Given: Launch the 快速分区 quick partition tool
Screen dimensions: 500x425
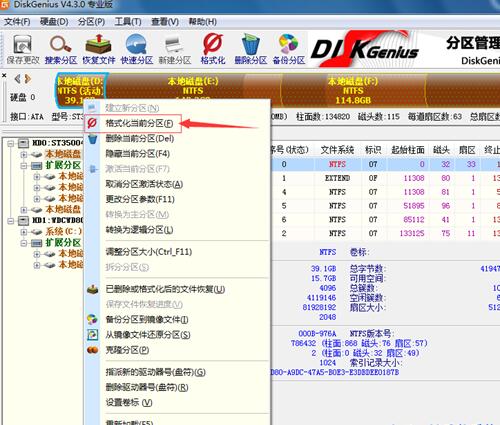Looking at the screenshot, I should click(137, 49).
